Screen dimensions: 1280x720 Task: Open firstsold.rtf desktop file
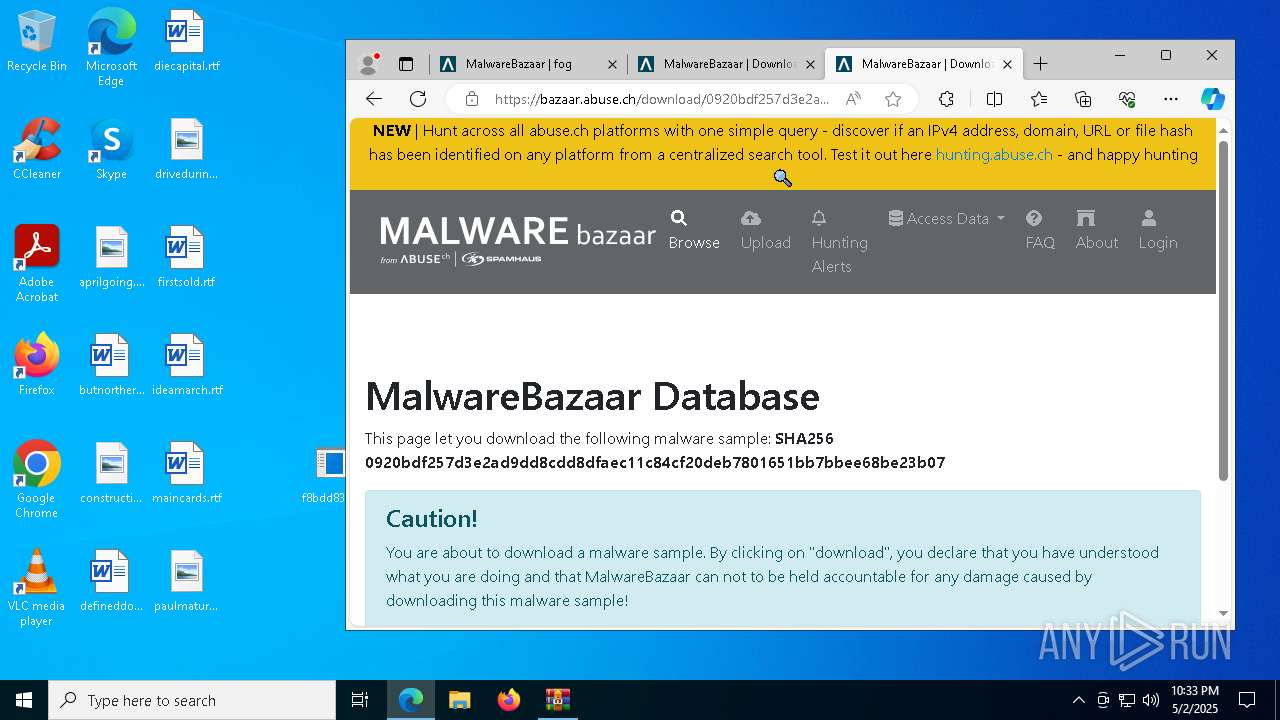186,258
